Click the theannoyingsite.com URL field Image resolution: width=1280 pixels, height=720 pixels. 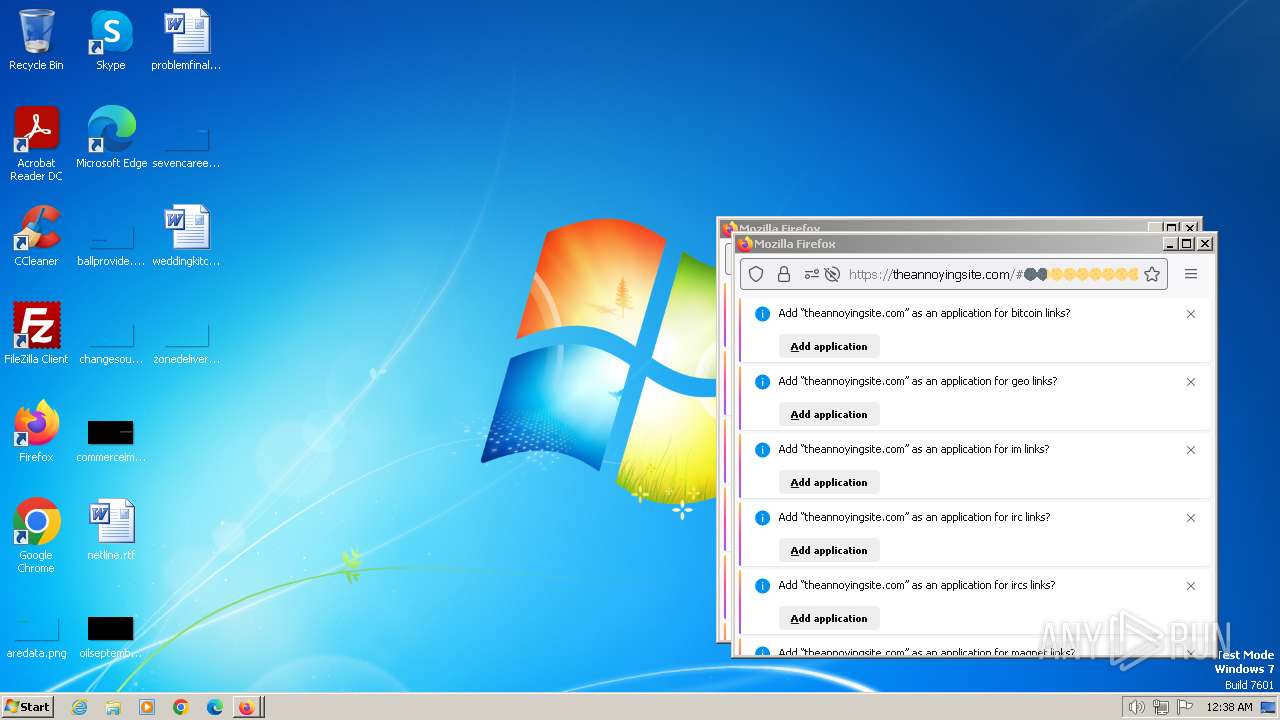[x=993, y=274]
